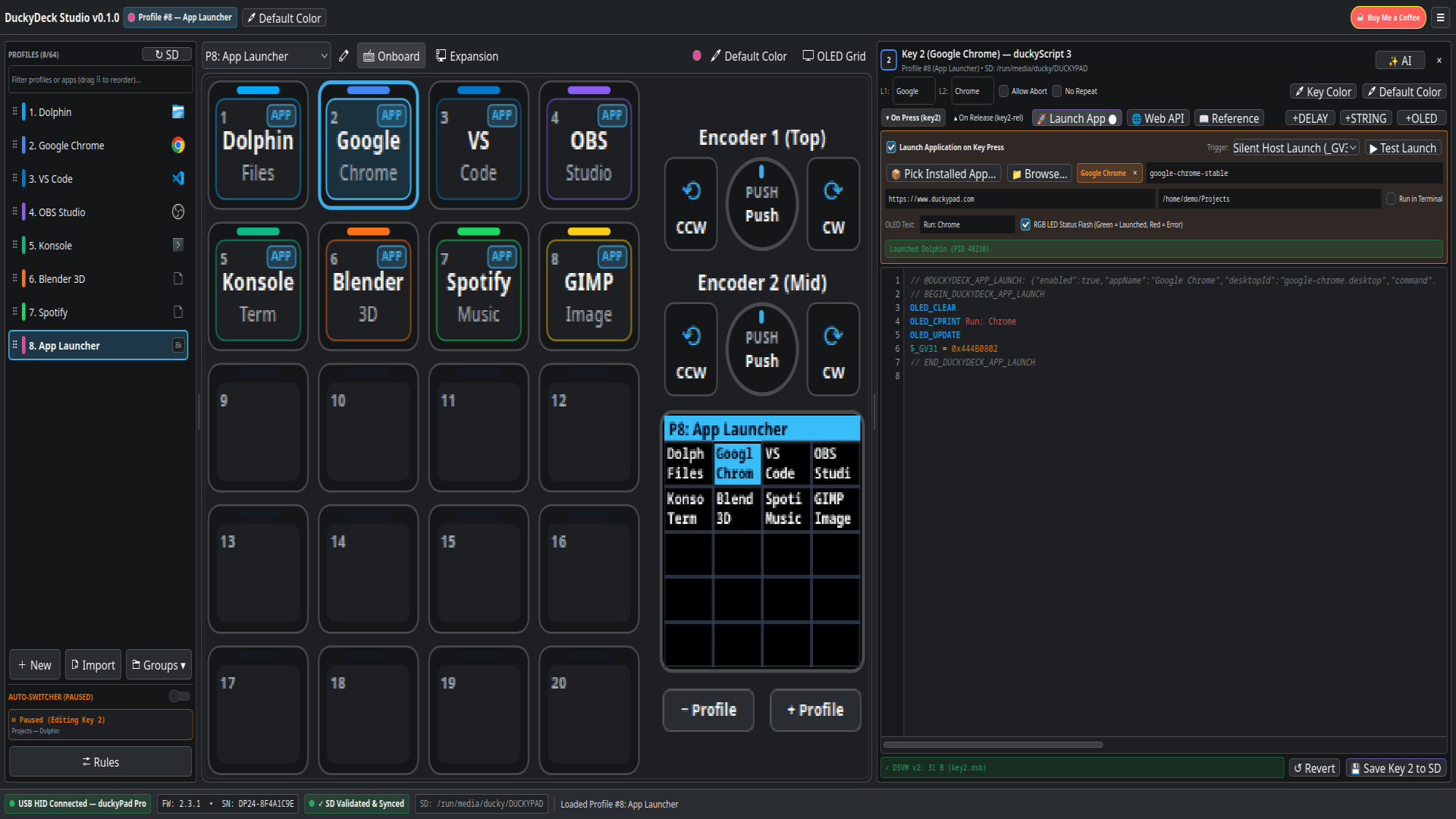Click the hamburger menu icon

(1440, 17)
